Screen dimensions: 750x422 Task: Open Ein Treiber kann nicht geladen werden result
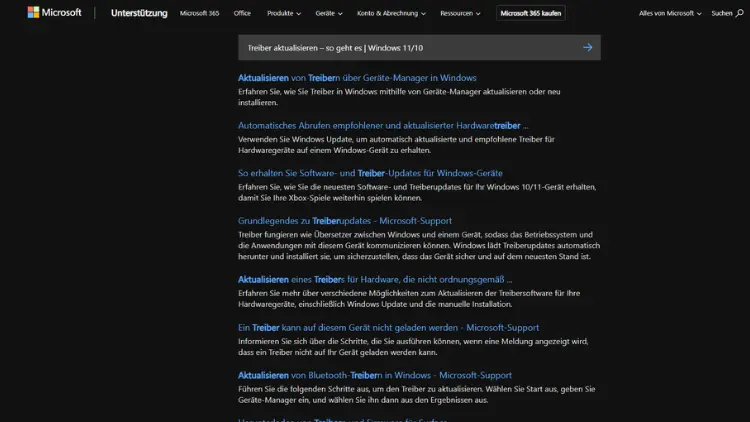point(388,327)
